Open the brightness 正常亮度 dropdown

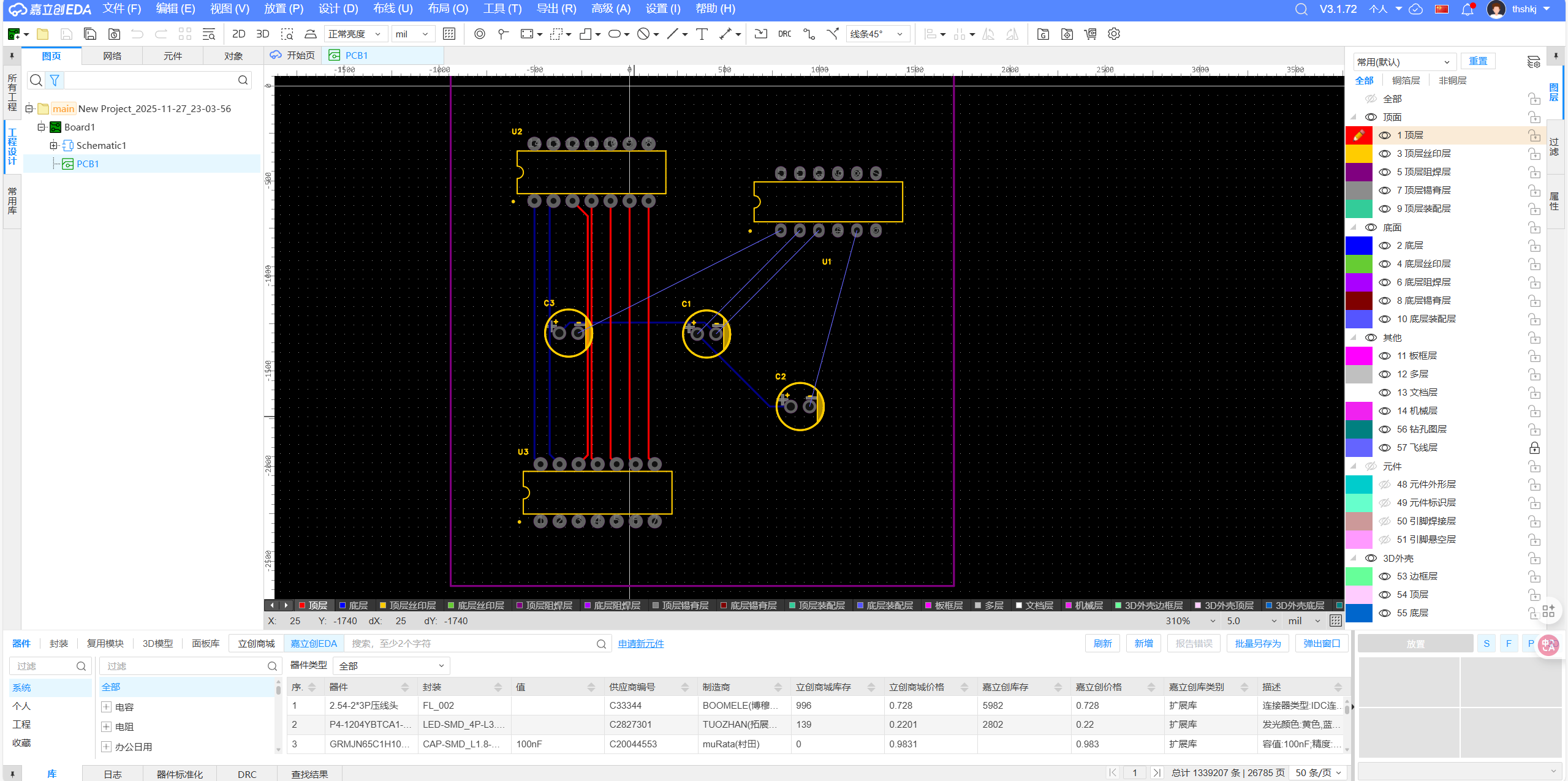pyautogui.click(x=355, y=34)
